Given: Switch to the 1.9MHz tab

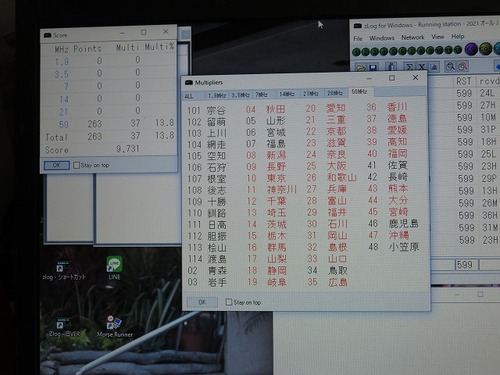Looking at the screenshot, I should click(217, 96).
